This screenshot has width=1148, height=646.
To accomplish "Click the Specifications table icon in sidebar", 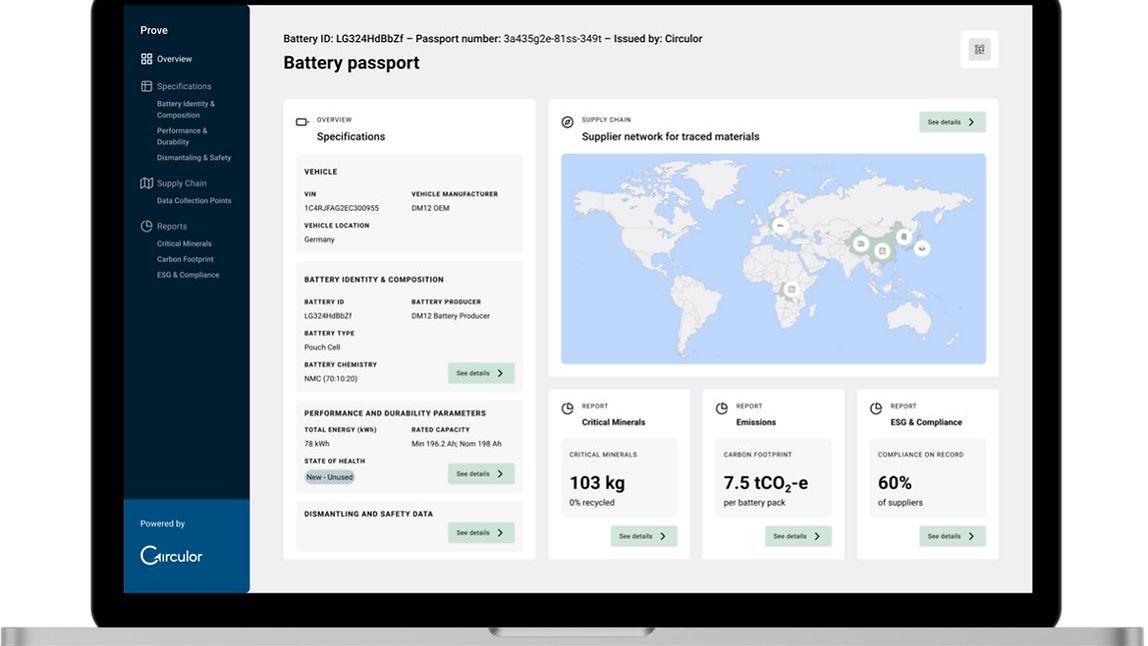I will (x=147, y=86).
